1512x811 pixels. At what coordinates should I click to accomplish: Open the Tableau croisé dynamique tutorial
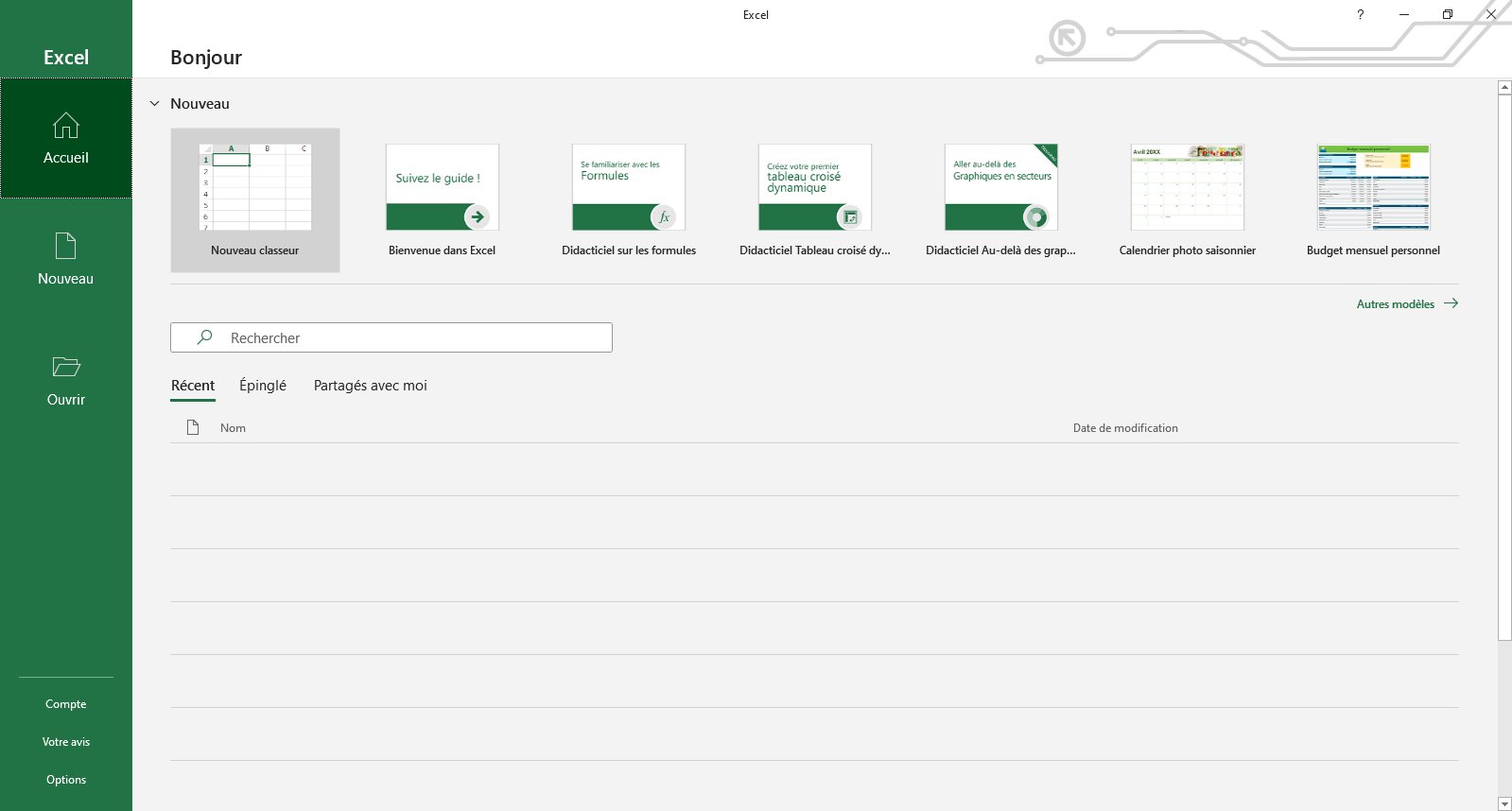[814, 200]
